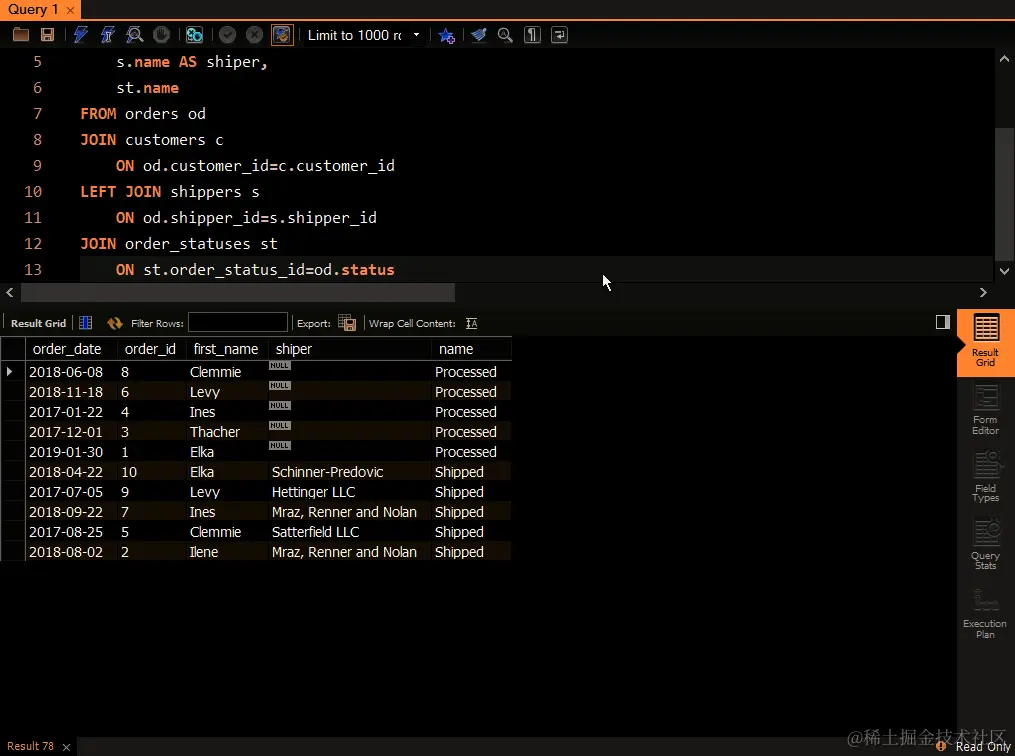Open a SQL script file
1015x756 pixels.
tap(21, 35)
